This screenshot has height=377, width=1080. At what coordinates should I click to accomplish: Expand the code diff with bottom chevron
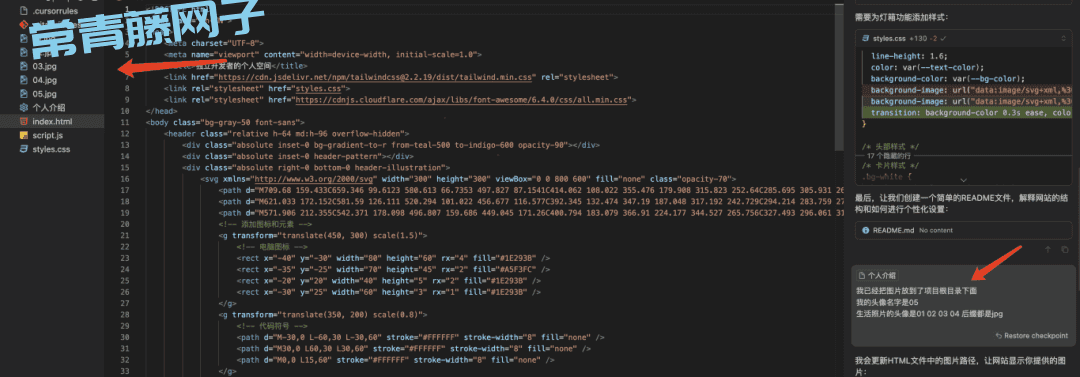tap(963, 179)
